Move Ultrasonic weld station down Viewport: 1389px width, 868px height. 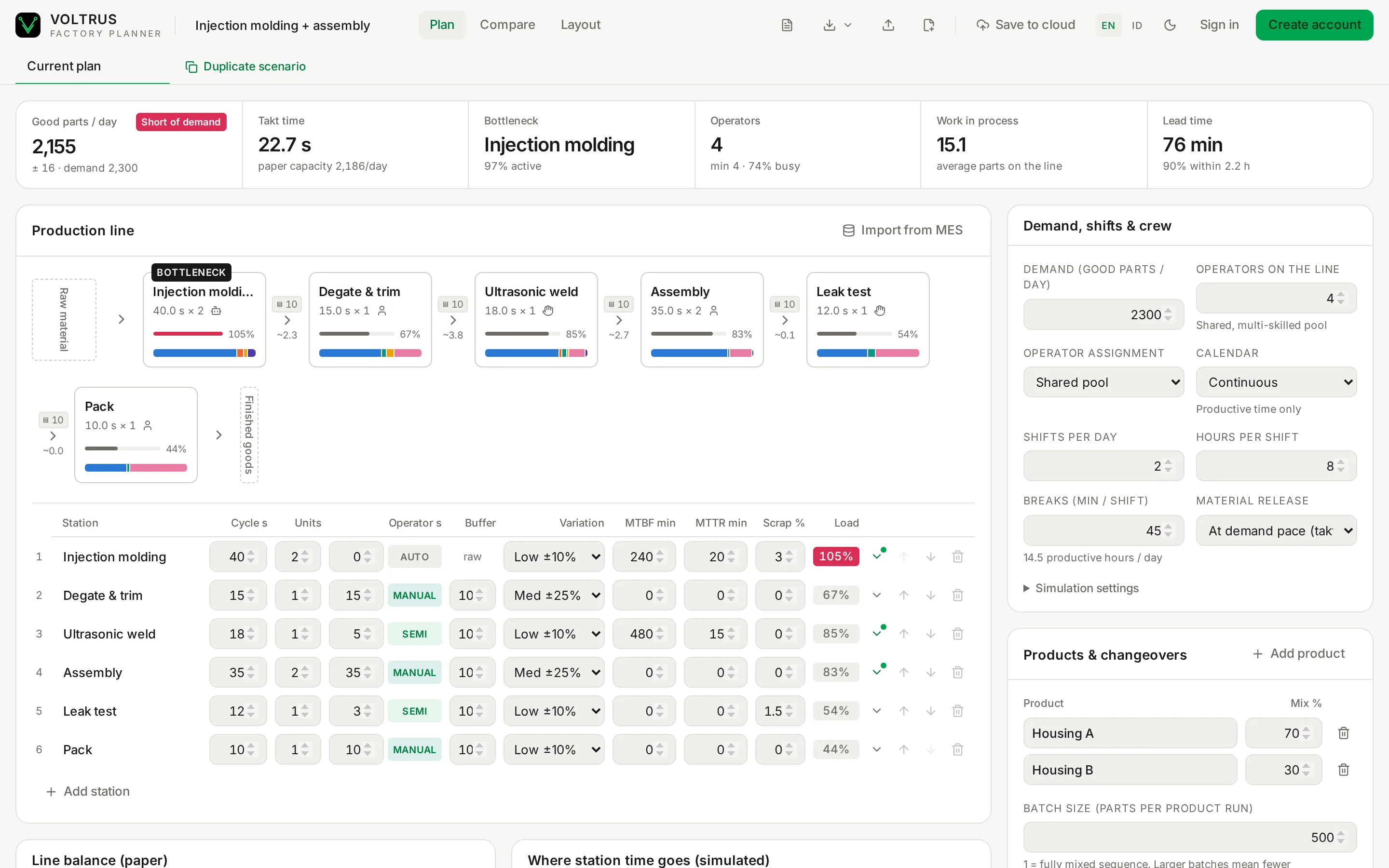(930, 634)
